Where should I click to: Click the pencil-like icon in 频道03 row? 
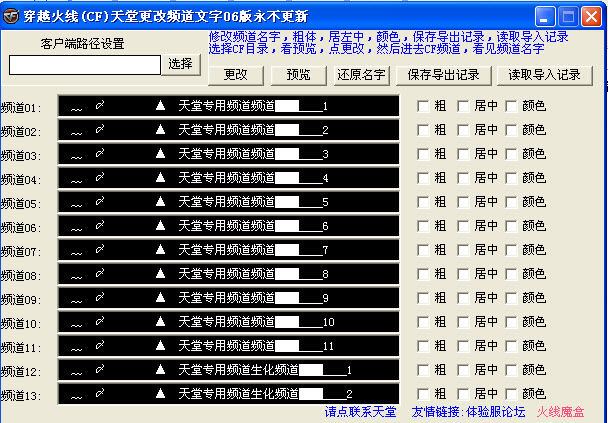tap(100, 153)
